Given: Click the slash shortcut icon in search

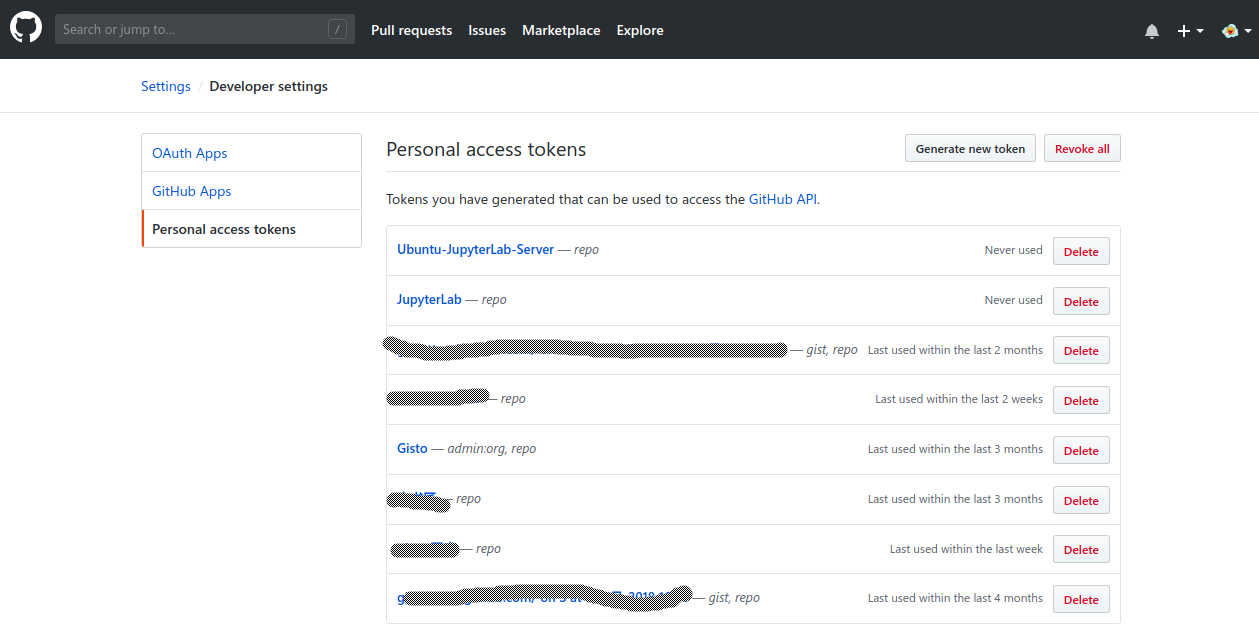Looking at the screenshot, I should (x=337, y=29).
